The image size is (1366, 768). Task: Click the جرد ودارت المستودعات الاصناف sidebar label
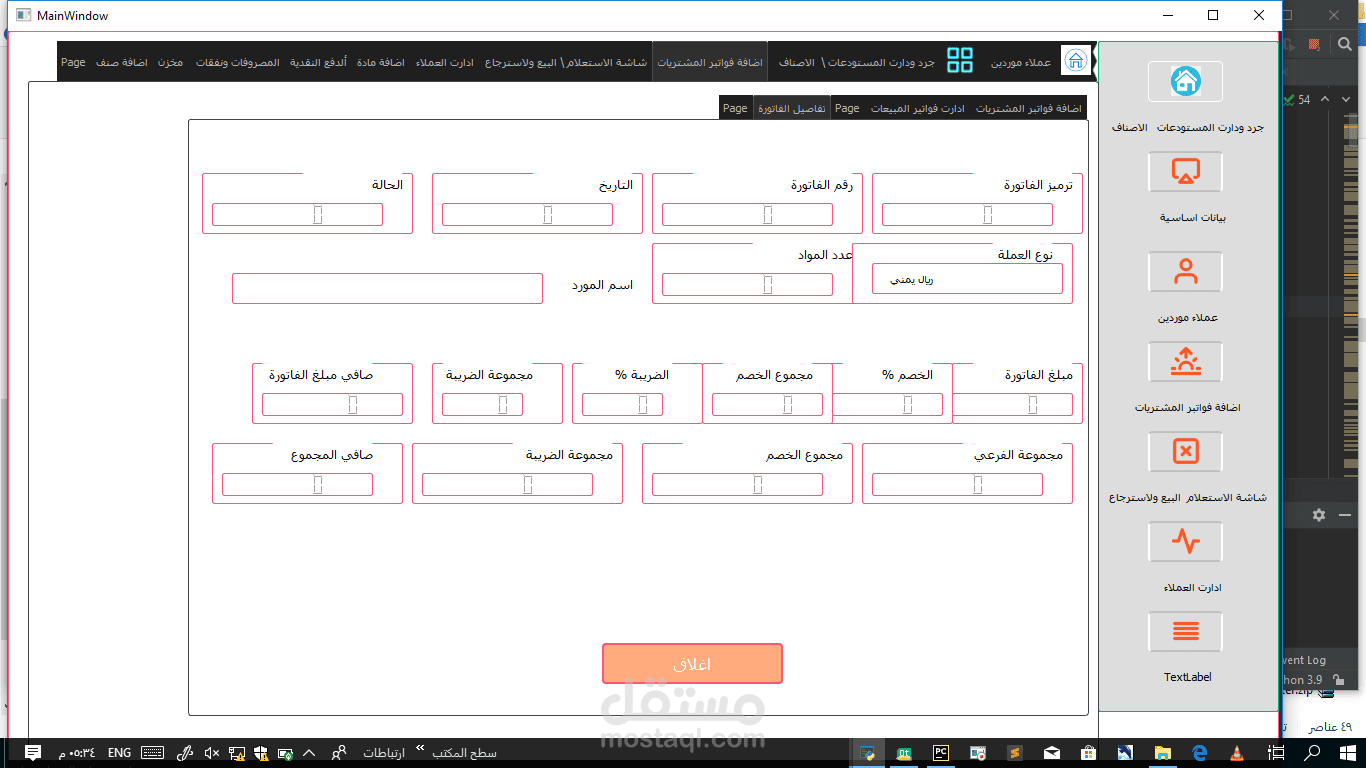click(1187, 128)
